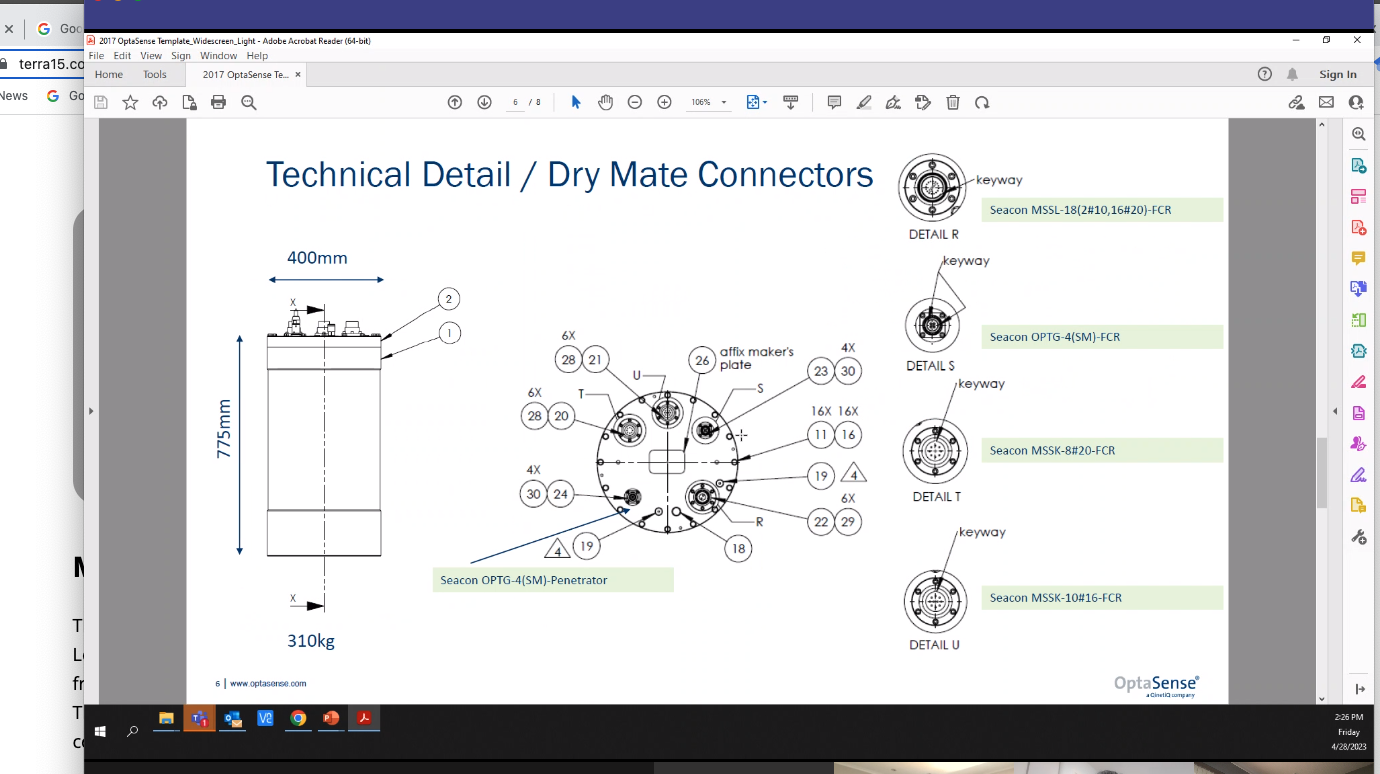Go to the previous page with the up arrow

point(455,102)
